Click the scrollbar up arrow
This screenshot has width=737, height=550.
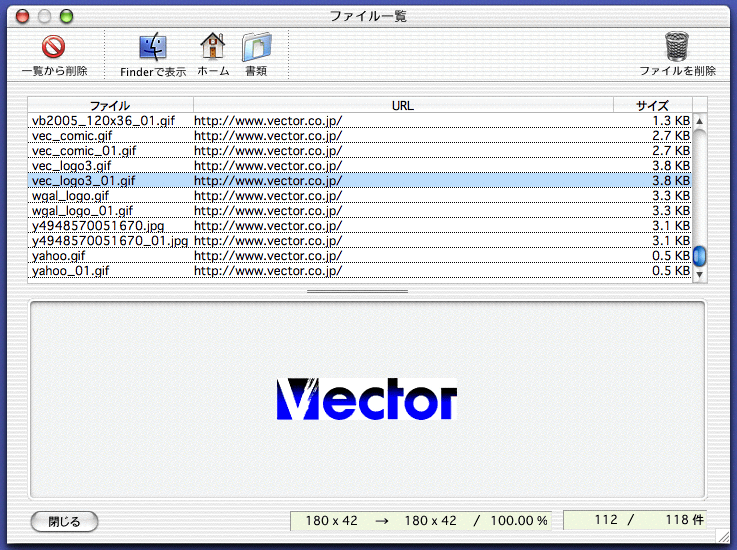pyautogui.click(x=699, y=121)
